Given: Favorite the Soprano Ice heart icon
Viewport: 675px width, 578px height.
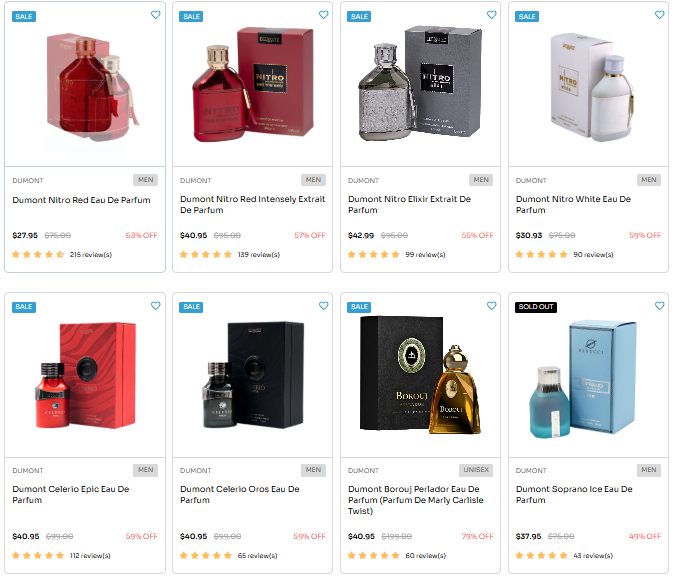Looking at the screenshot, I should pyautogui.click(x=659, y=306).
